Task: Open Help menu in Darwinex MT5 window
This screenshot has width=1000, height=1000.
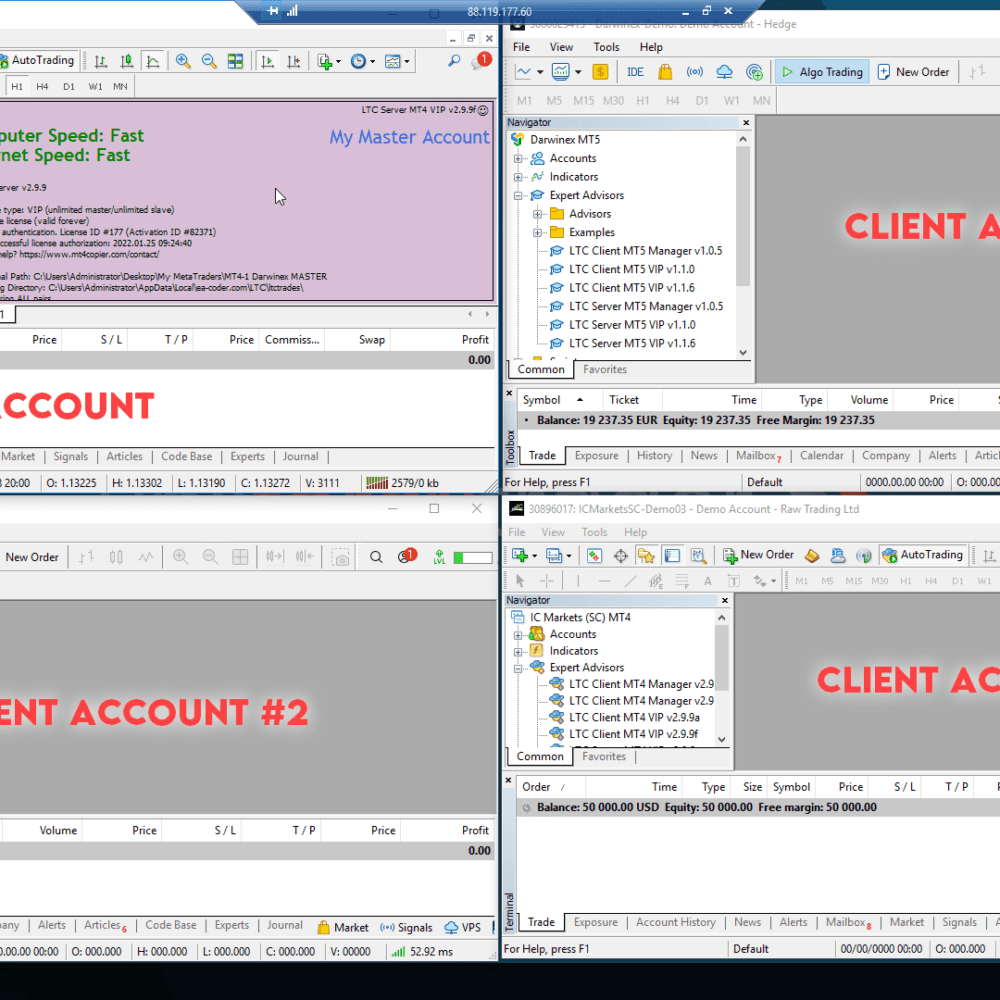Action: click(651, 47)
